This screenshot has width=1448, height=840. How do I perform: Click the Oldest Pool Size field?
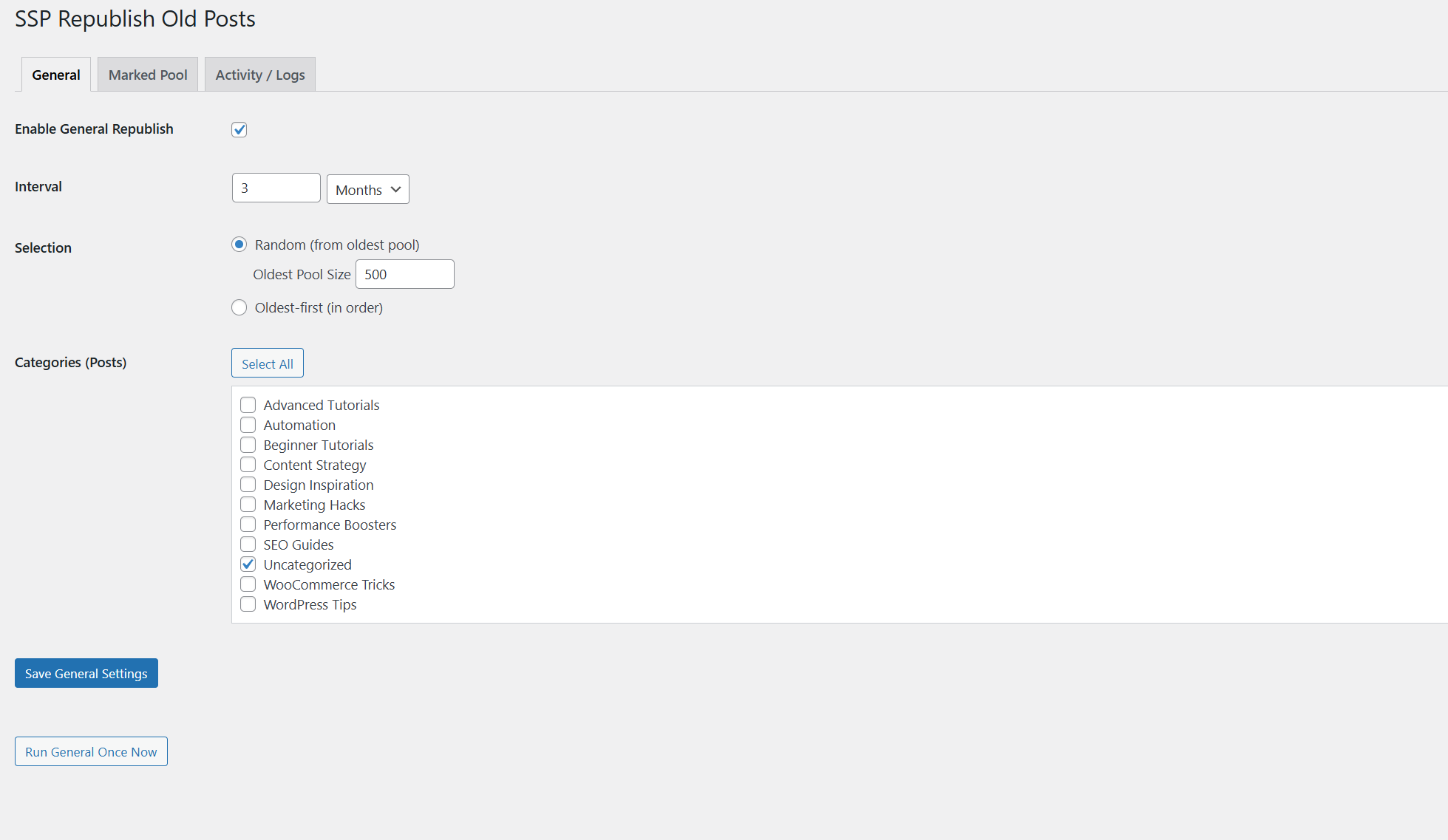click(x=404, y=274)
